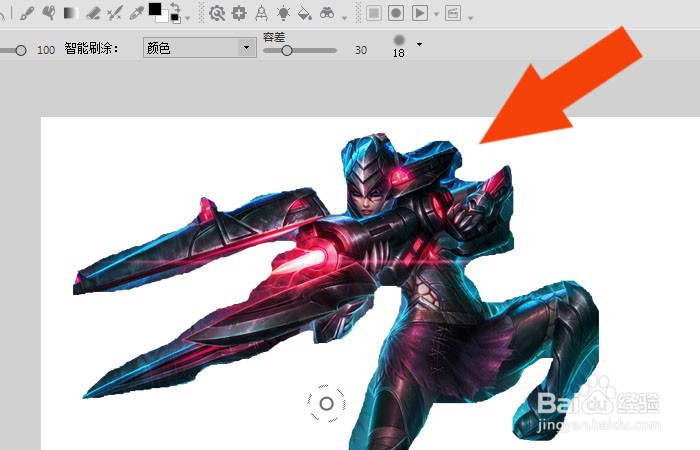Select the Paint Brush tool
Viewport: 700px width, 450px height.
coord(27,13)
